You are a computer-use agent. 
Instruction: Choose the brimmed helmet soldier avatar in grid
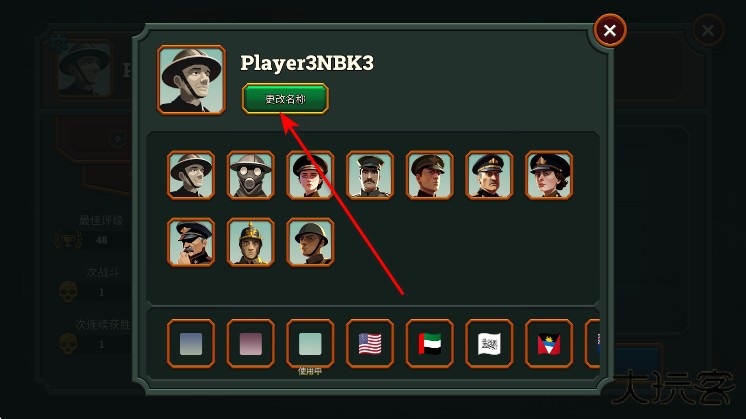(191, 175)
